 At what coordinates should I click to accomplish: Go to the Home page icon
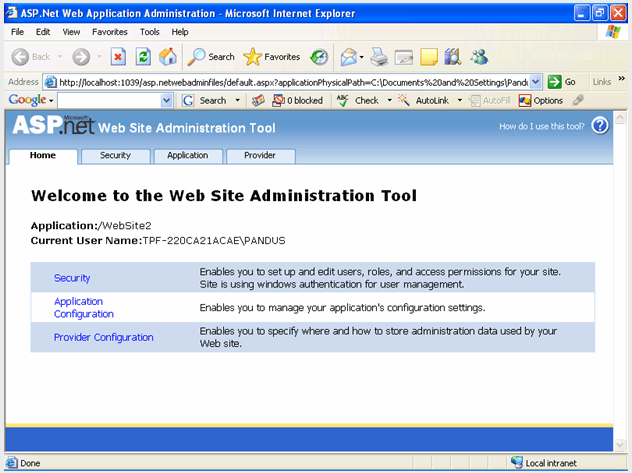click(168, 57)
